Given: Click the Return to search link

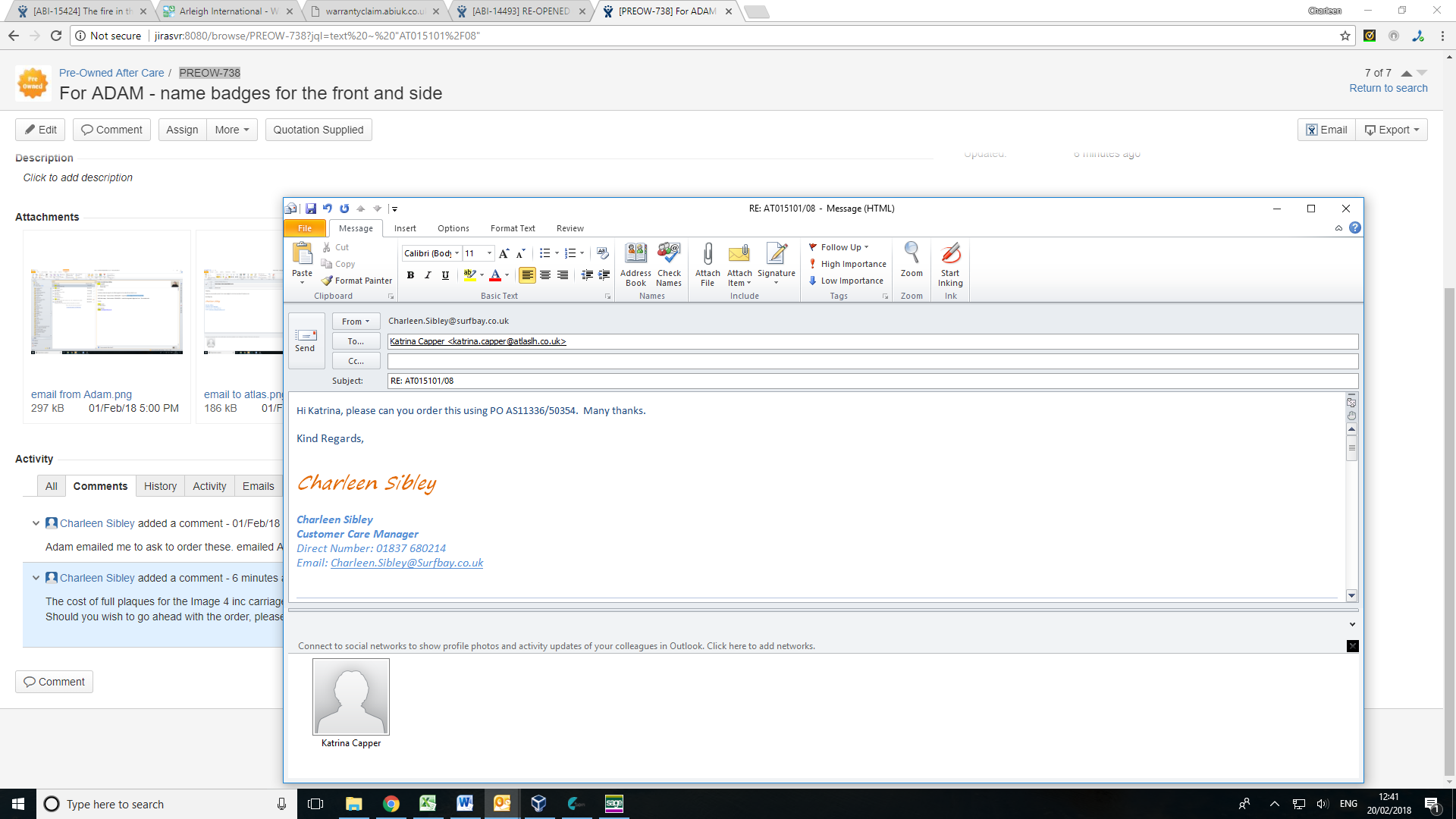Looking at the screenshot, I should point(1388,88).
